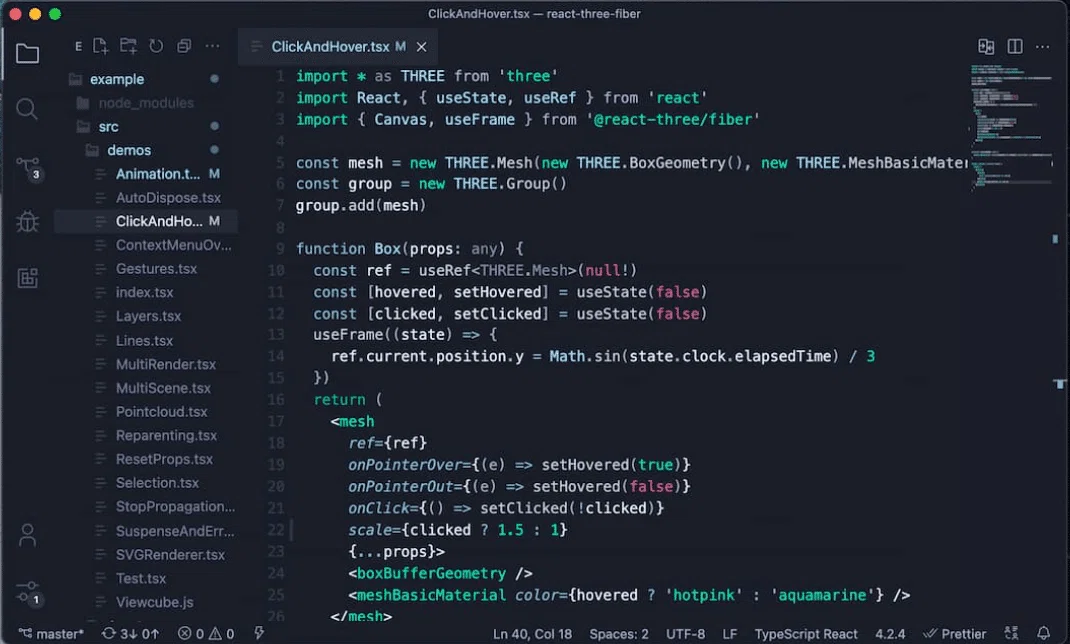
Task: Open Layers.tsx in the explorer
Action: click(146, 317)
